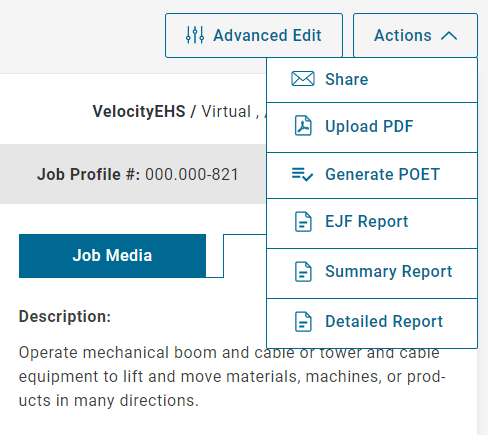Open the Advanced Edit button

pyautogui.click(x=254, y=35)
